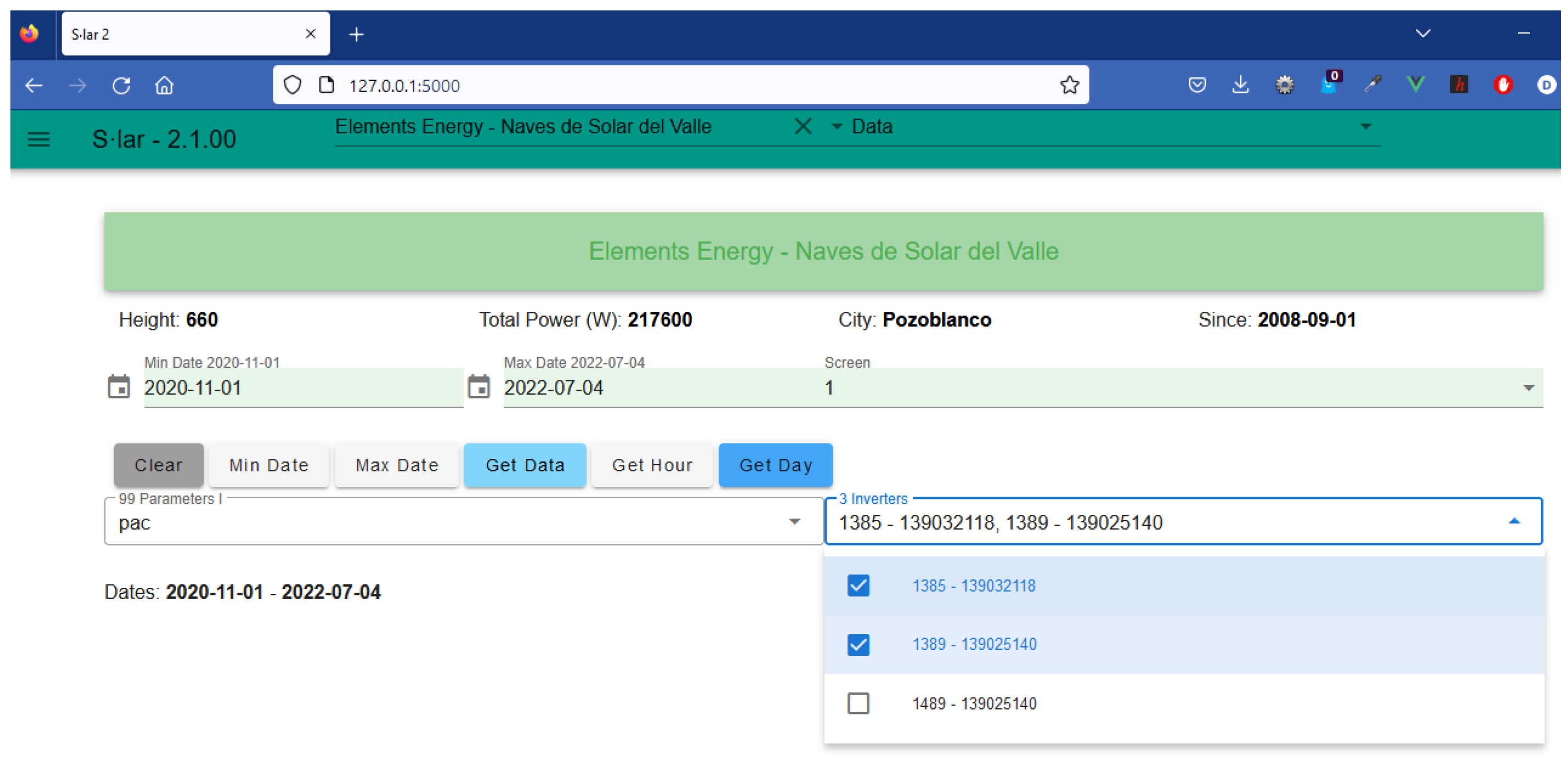Open the Firefox downloads panel
This screenshot has height=758, width=1568.
coord(1240,85)
